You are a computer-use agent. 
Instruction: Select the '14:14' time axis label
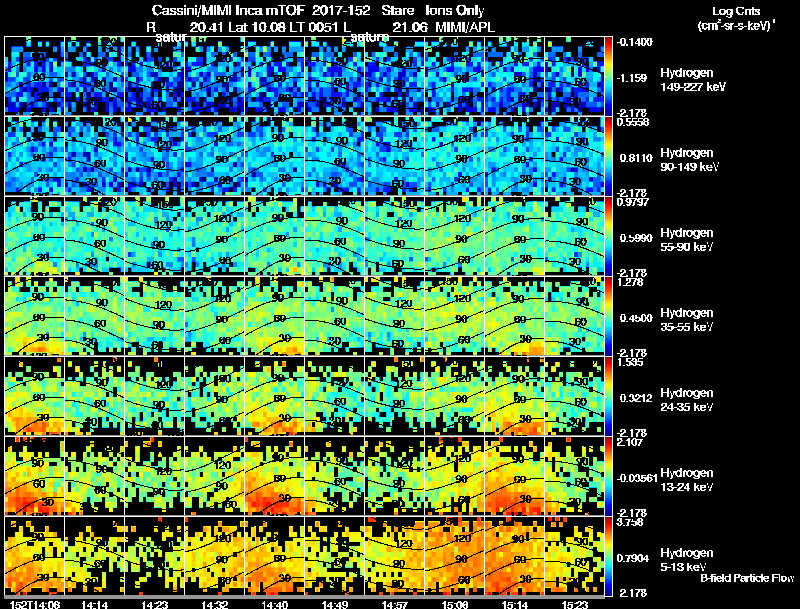[x=94, y=604]
